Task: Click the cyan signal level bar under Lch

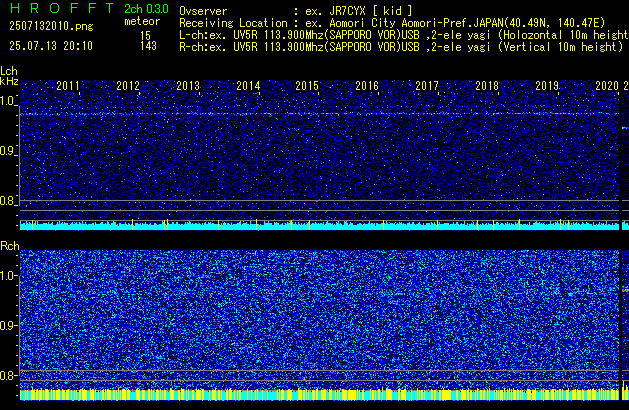Action: [x=319, y=225]
